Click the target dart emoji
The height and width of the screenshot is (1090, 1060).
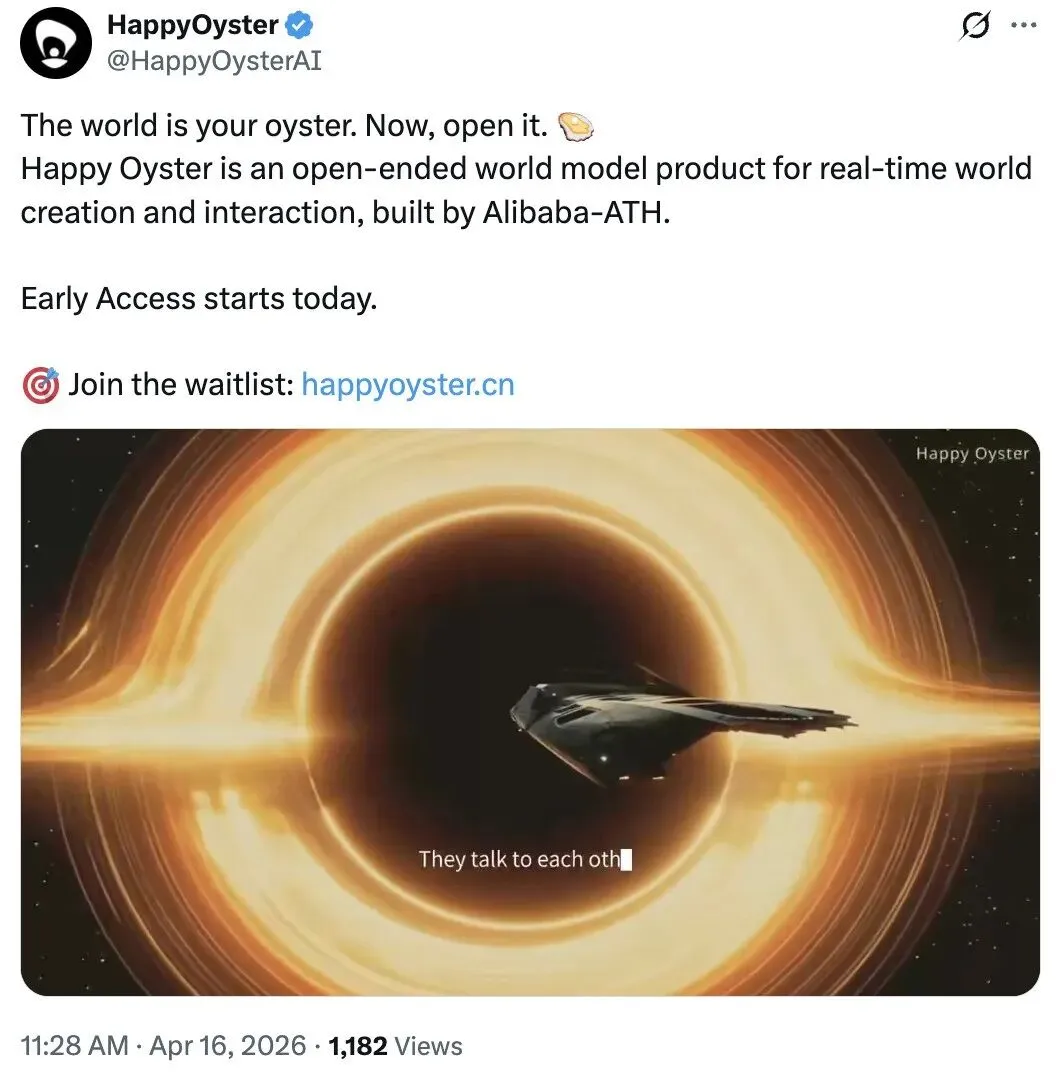tap(40, 385)
